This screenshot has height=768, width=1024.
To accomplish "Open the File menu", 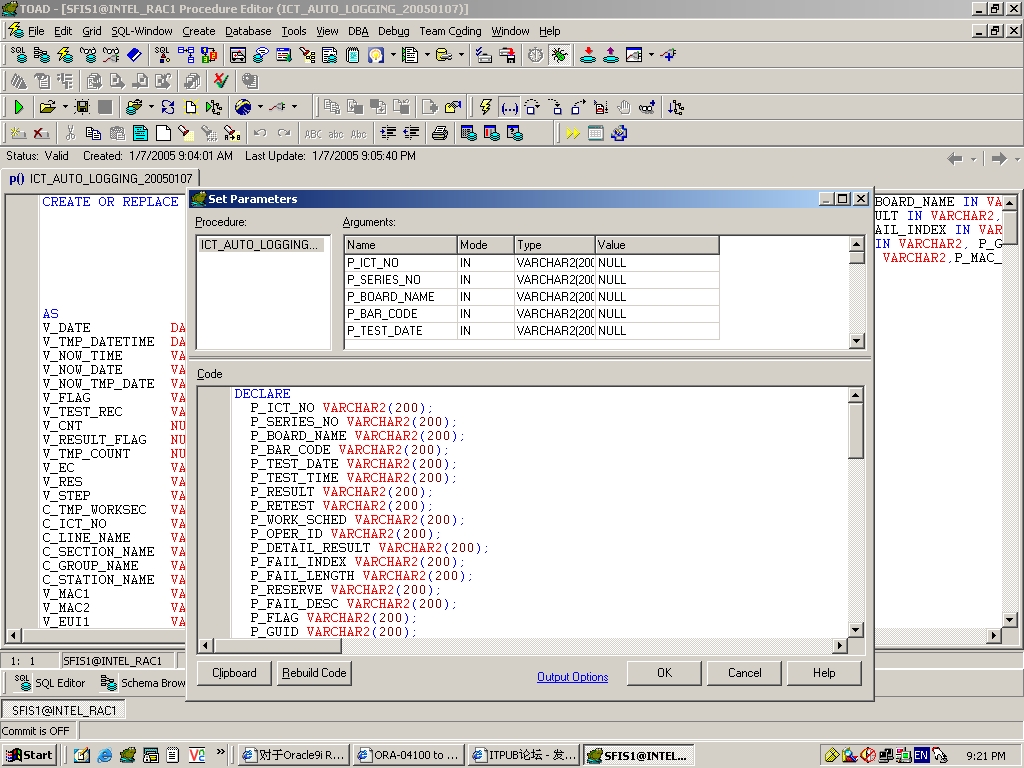I will (x=36, y=31).
